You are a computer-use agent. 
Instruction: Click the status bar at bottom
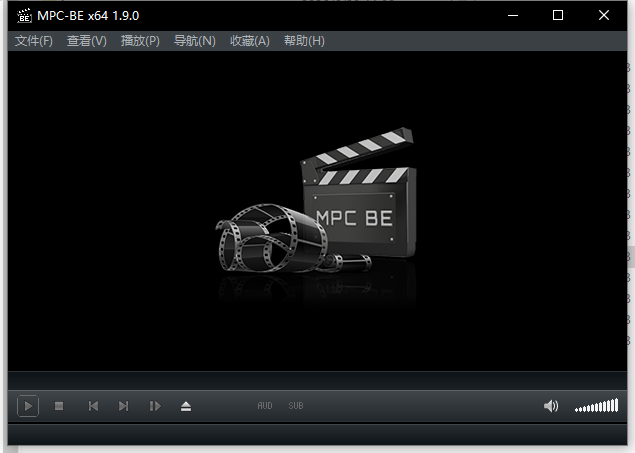(x=317, y=435)
